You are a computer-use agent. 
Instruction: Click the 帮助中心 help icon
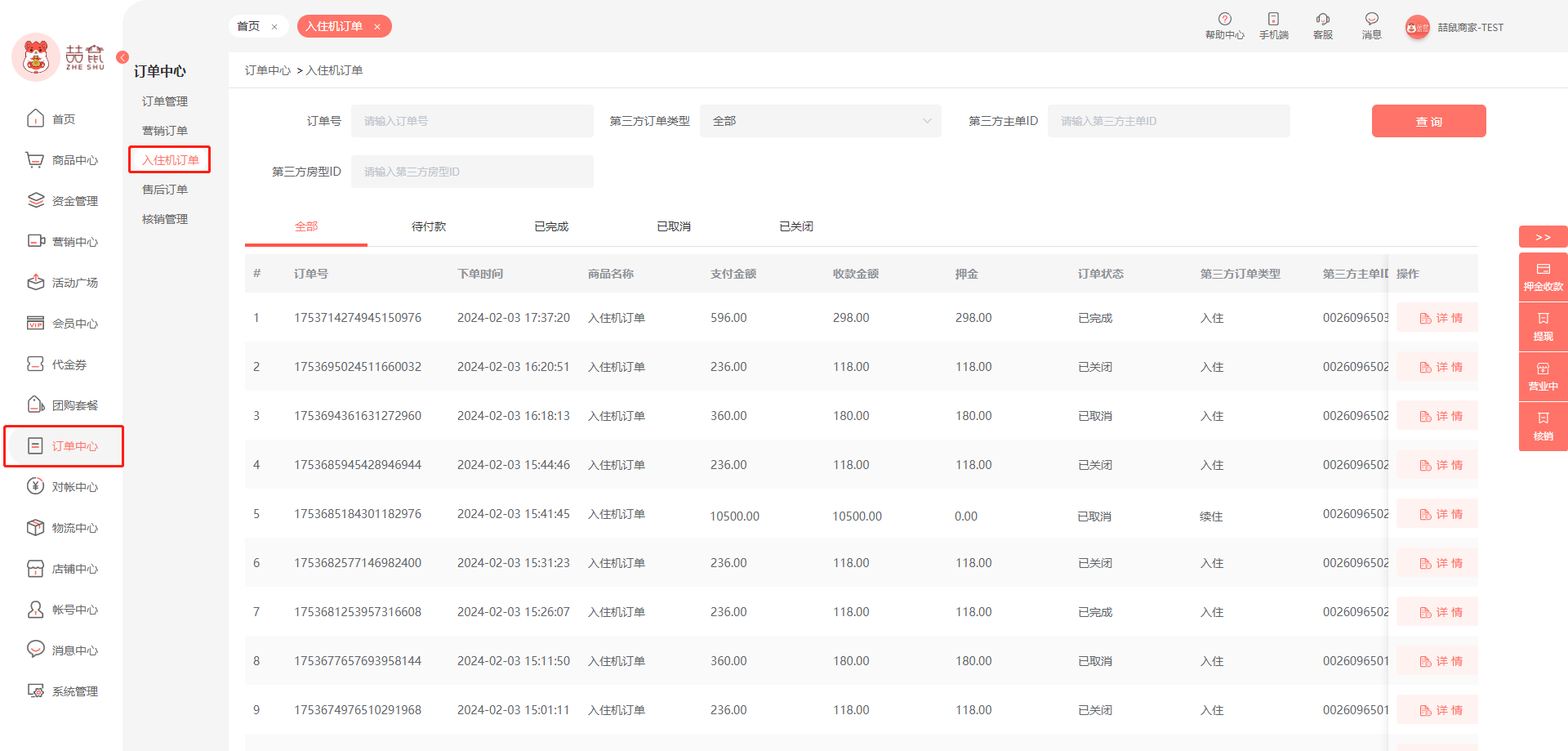click(x=1224, y=19)
